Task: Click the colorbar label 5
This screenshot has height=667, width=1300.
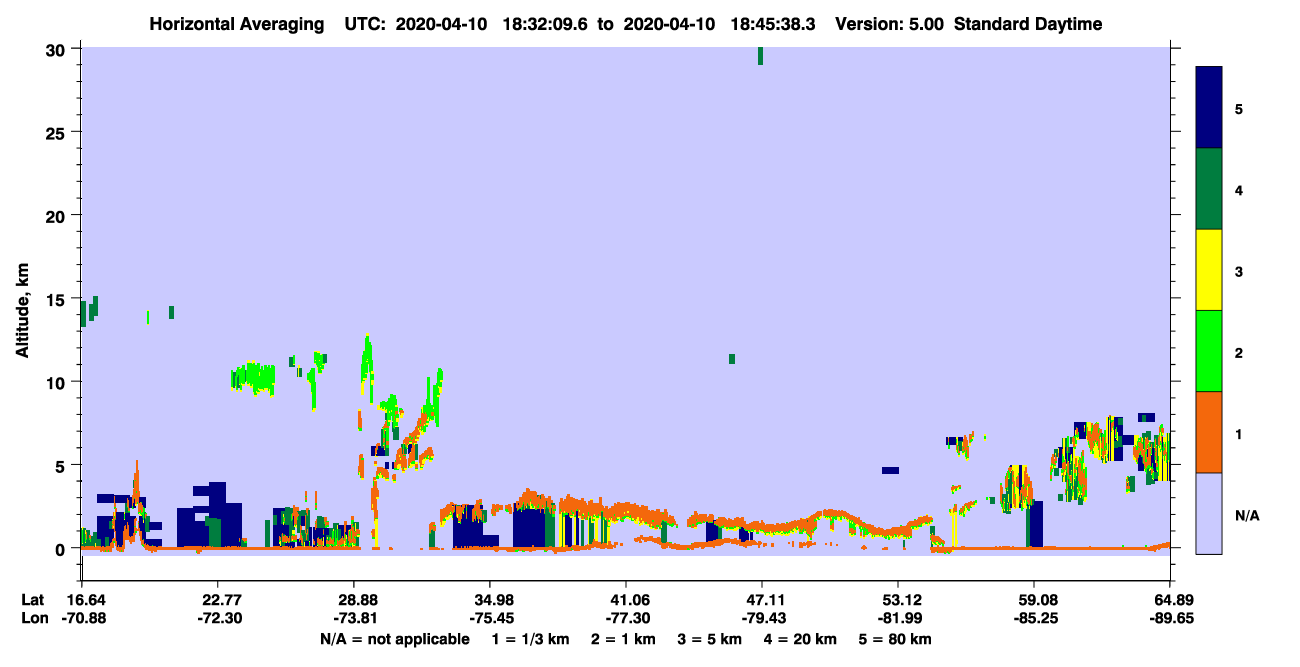Action: 1238,108
